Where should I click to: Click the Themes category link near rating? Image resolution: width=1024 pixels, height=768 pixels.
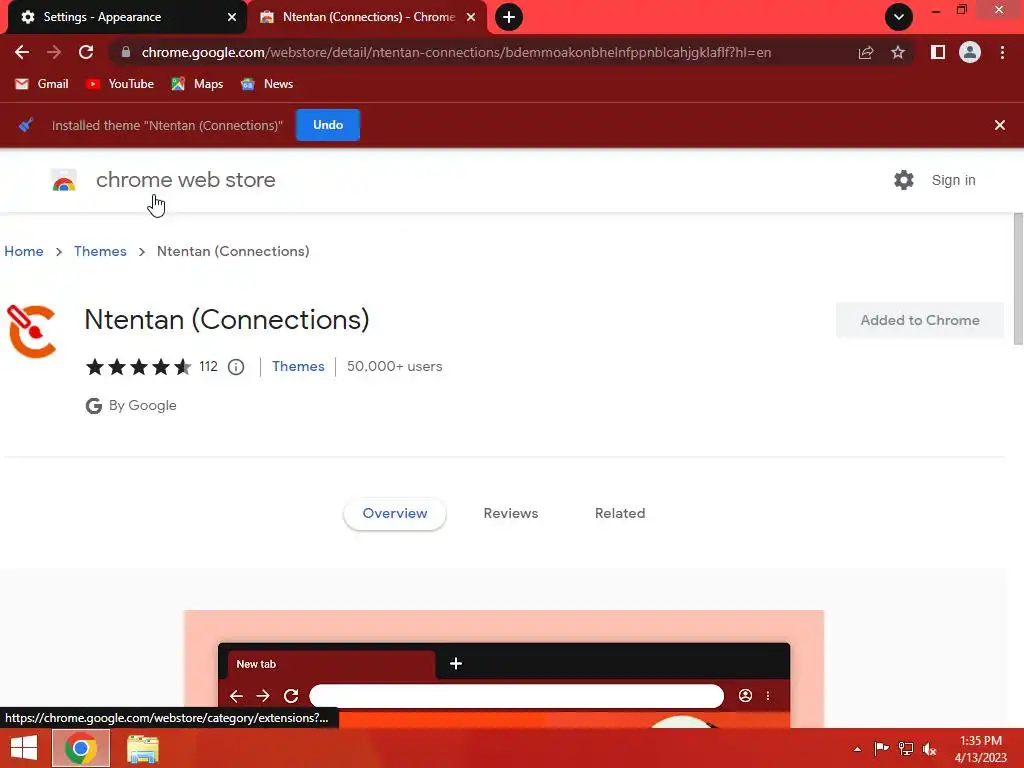298,366
